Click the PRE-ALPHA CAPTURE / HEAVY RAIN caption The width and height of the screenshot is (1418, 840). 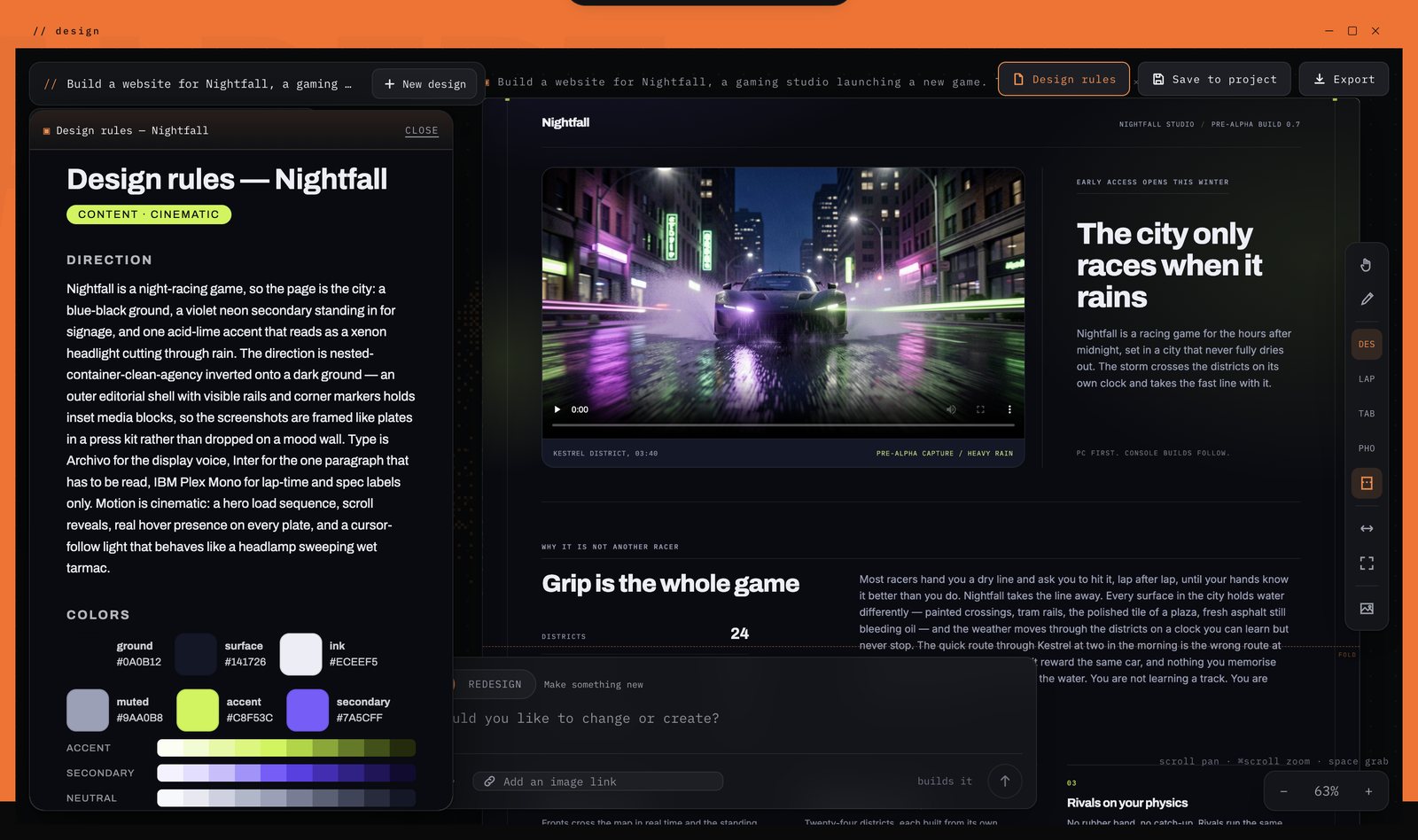click(x=945, y=454)
